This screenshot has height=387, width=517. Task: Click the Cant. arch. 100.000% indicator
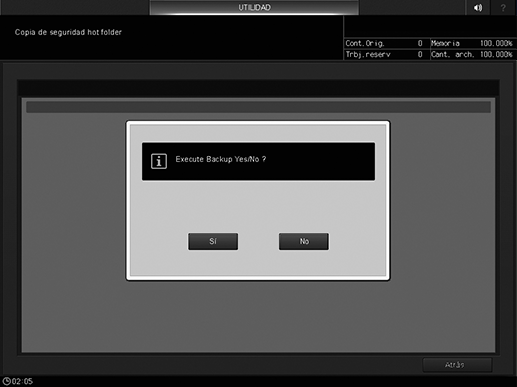[x=473, y=54]
